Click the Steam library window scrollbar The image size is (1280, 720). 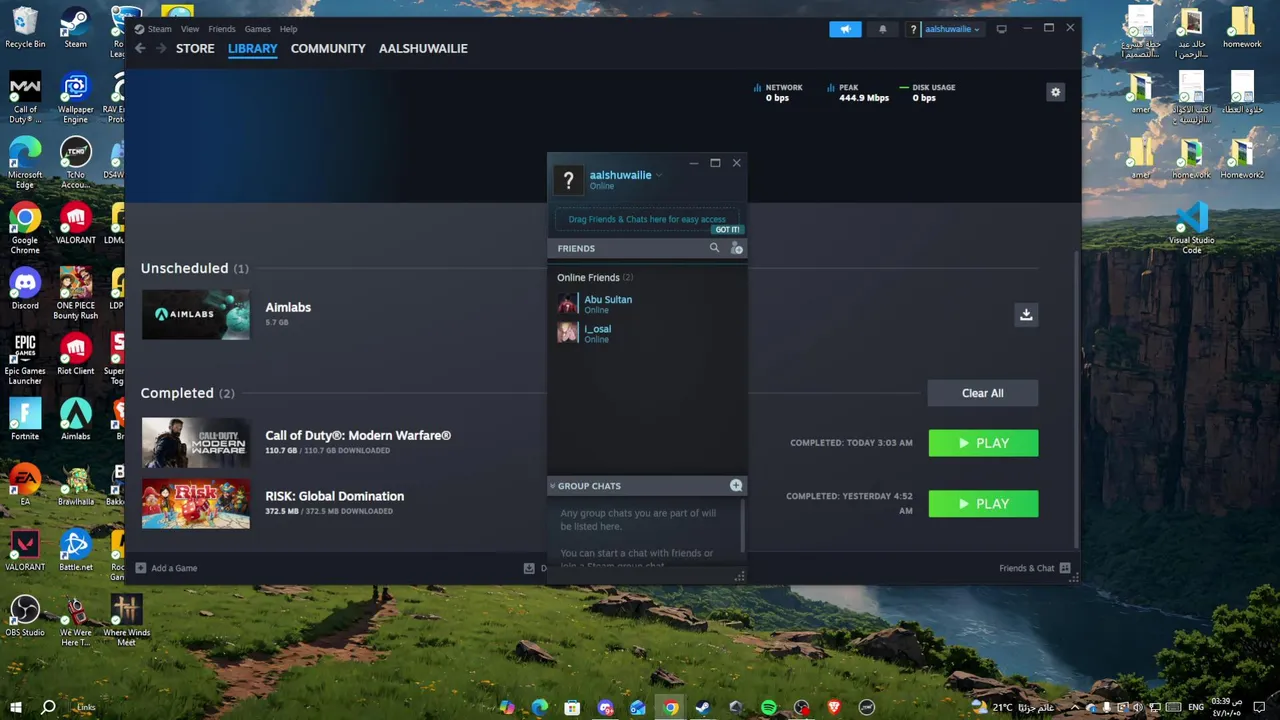pos(1076,398)
